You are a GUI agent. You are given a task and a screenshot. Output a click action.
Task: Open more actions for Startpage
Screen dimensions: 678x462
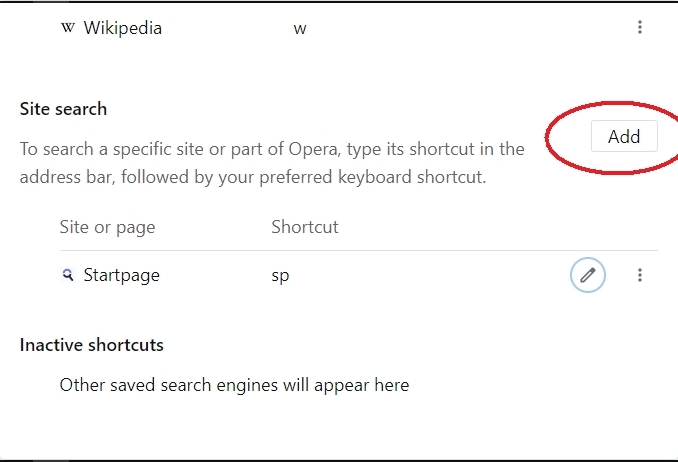[x=640, y=275]
